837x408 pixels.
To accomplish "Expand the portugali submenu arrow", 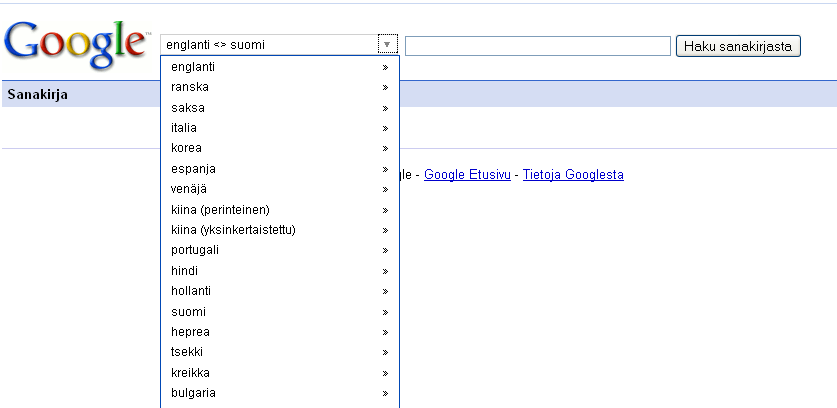I will tap(385, 250).
